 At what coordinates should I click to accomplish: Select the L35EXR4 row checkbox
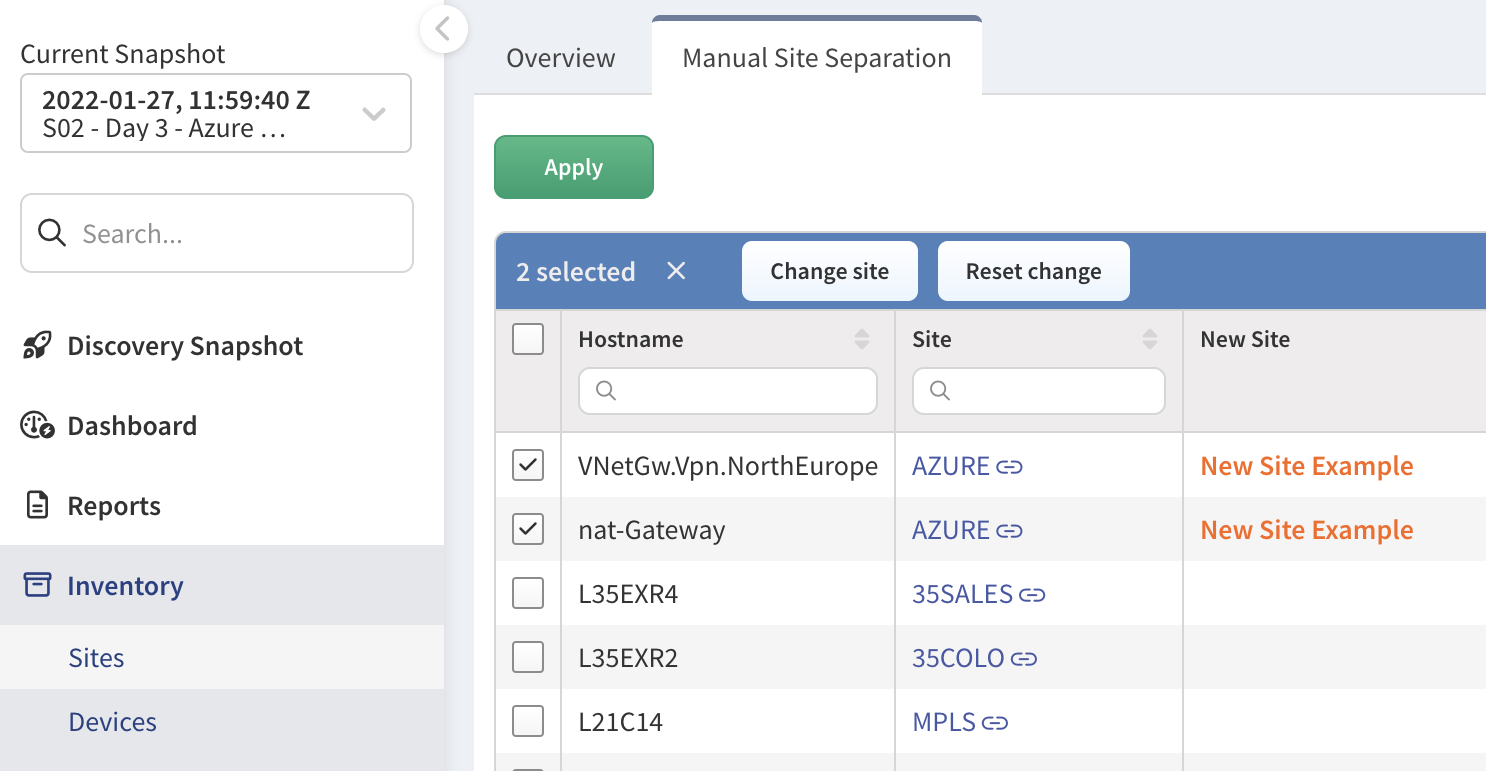pyautogui.click(x=528, y=594)
